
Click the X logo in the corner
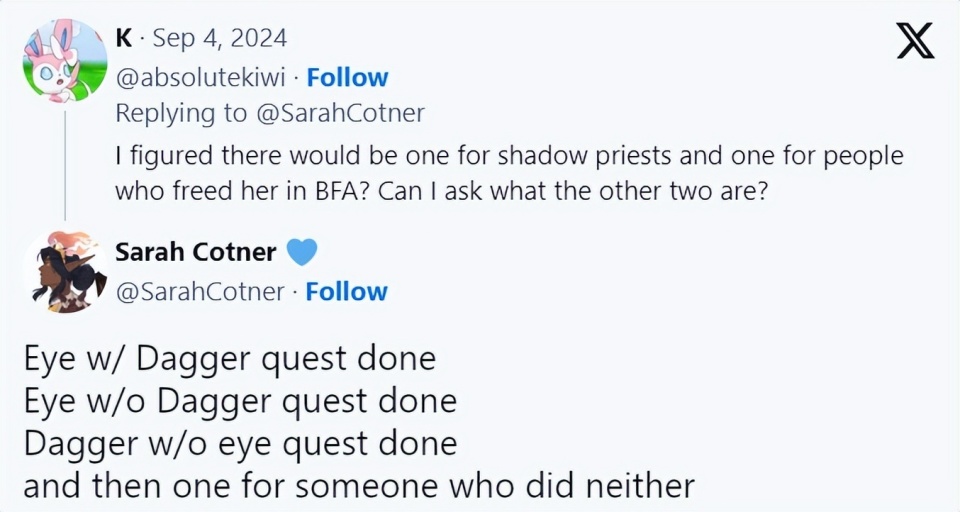tap(915, 40)
